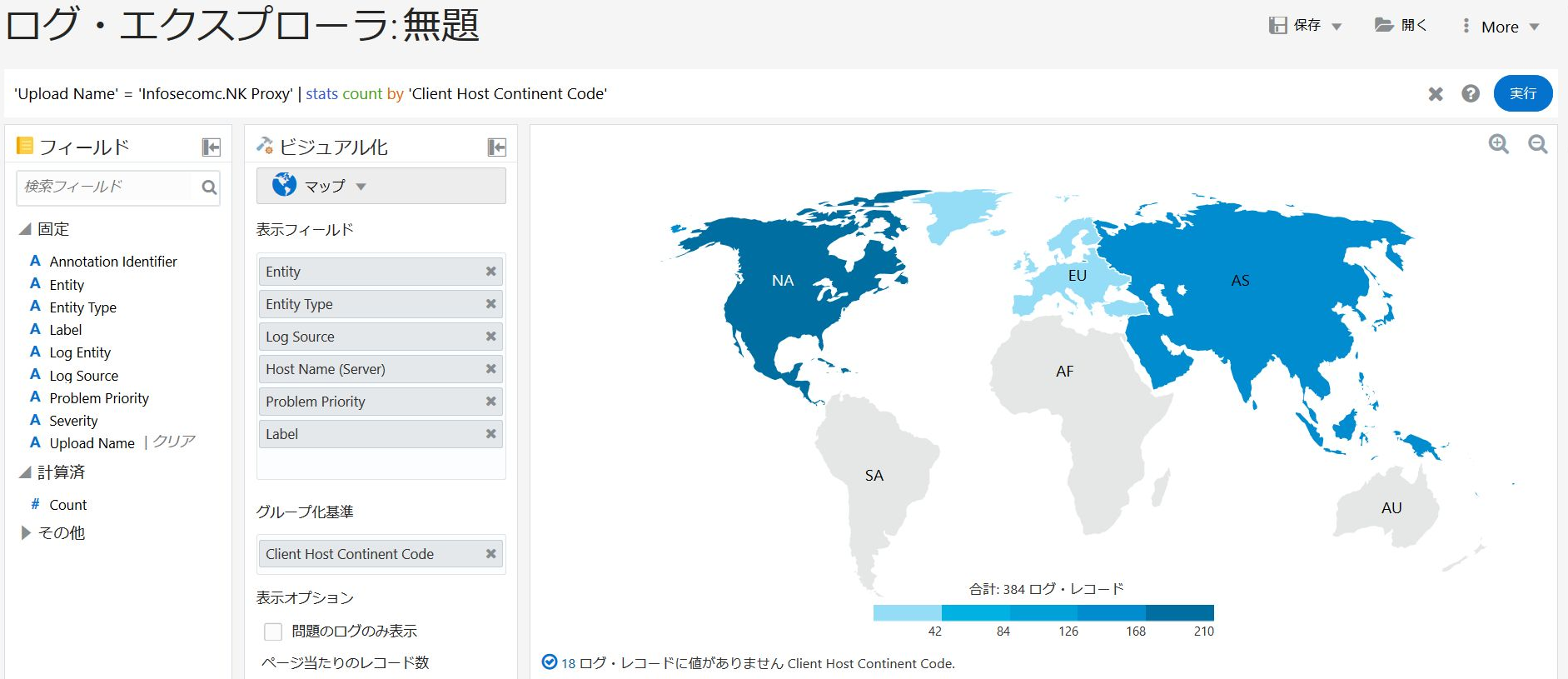Viewport: 1568px width, 679px height.
Task: Click the check icon by 18 records
Action: [x=550, y=662]
